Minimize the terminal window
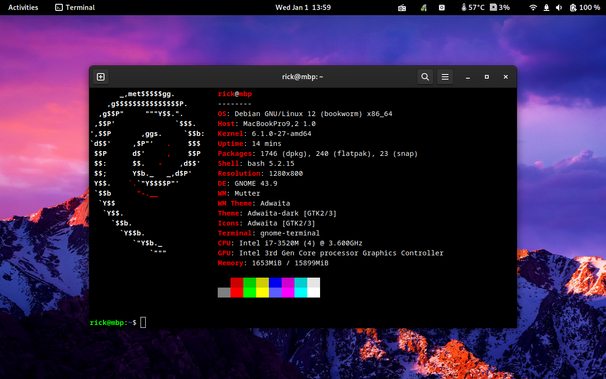The image size is (606, 379). click(468, 77)
